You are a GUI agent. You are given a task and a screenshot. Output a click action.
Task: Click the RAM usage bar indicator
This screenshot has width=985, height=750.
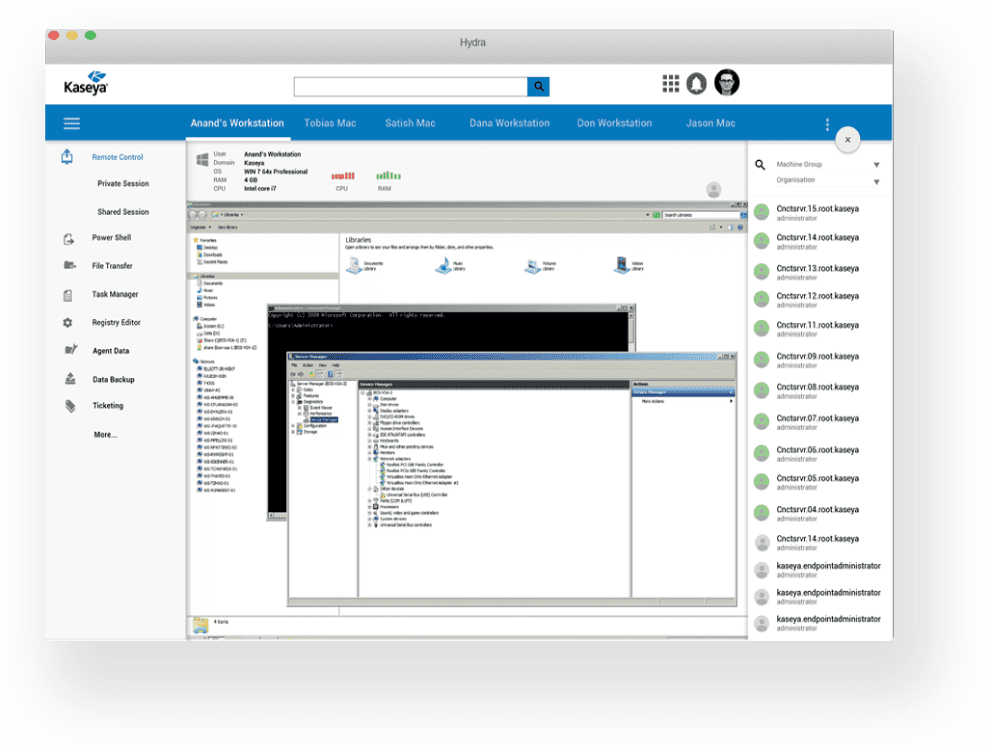388,176
